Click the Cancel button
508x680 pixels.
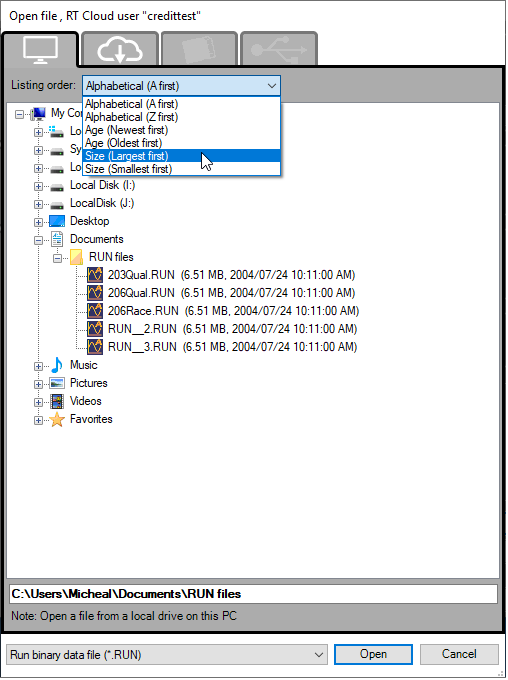(x=459, y=654)
